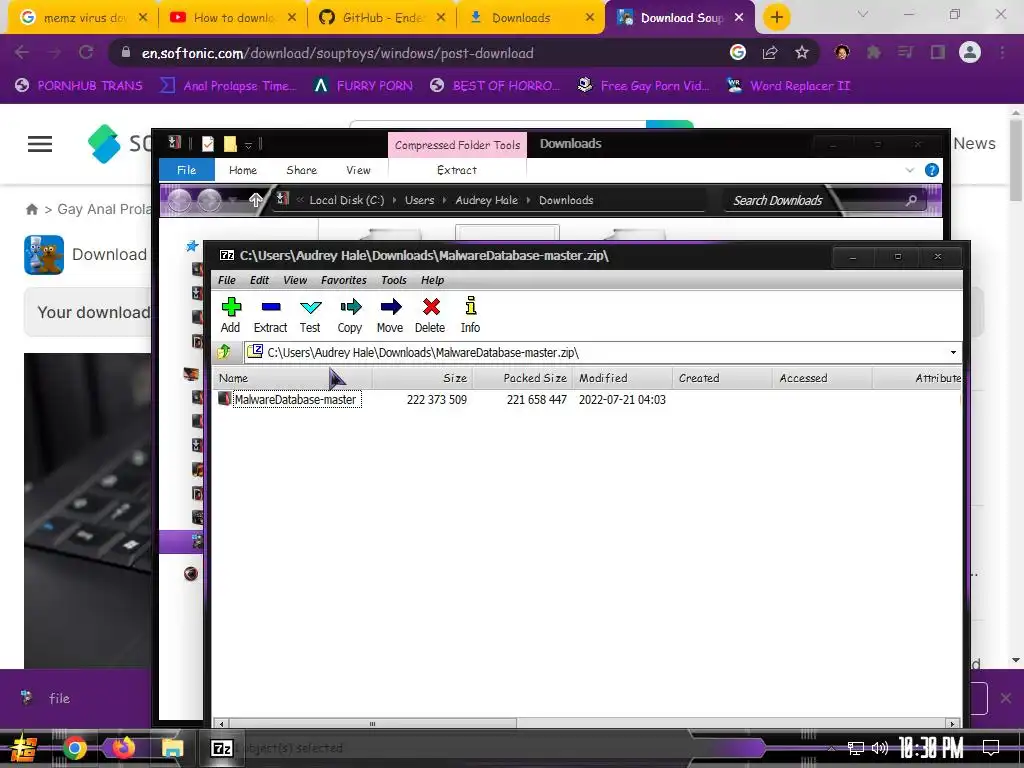This screenshot has height=768, width=1024.
Task: Open the File tab in Explorer ribbon
Action: [187, 170]
